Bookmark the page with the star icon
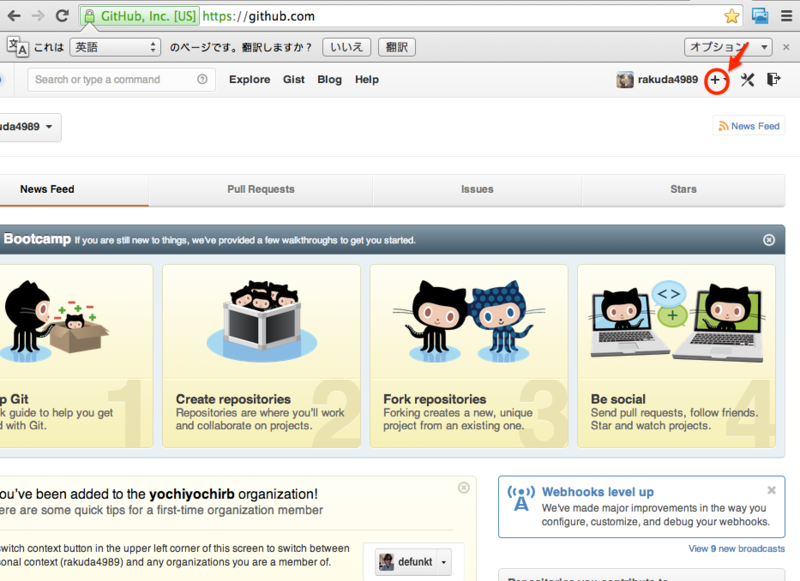 coord(732,16)
